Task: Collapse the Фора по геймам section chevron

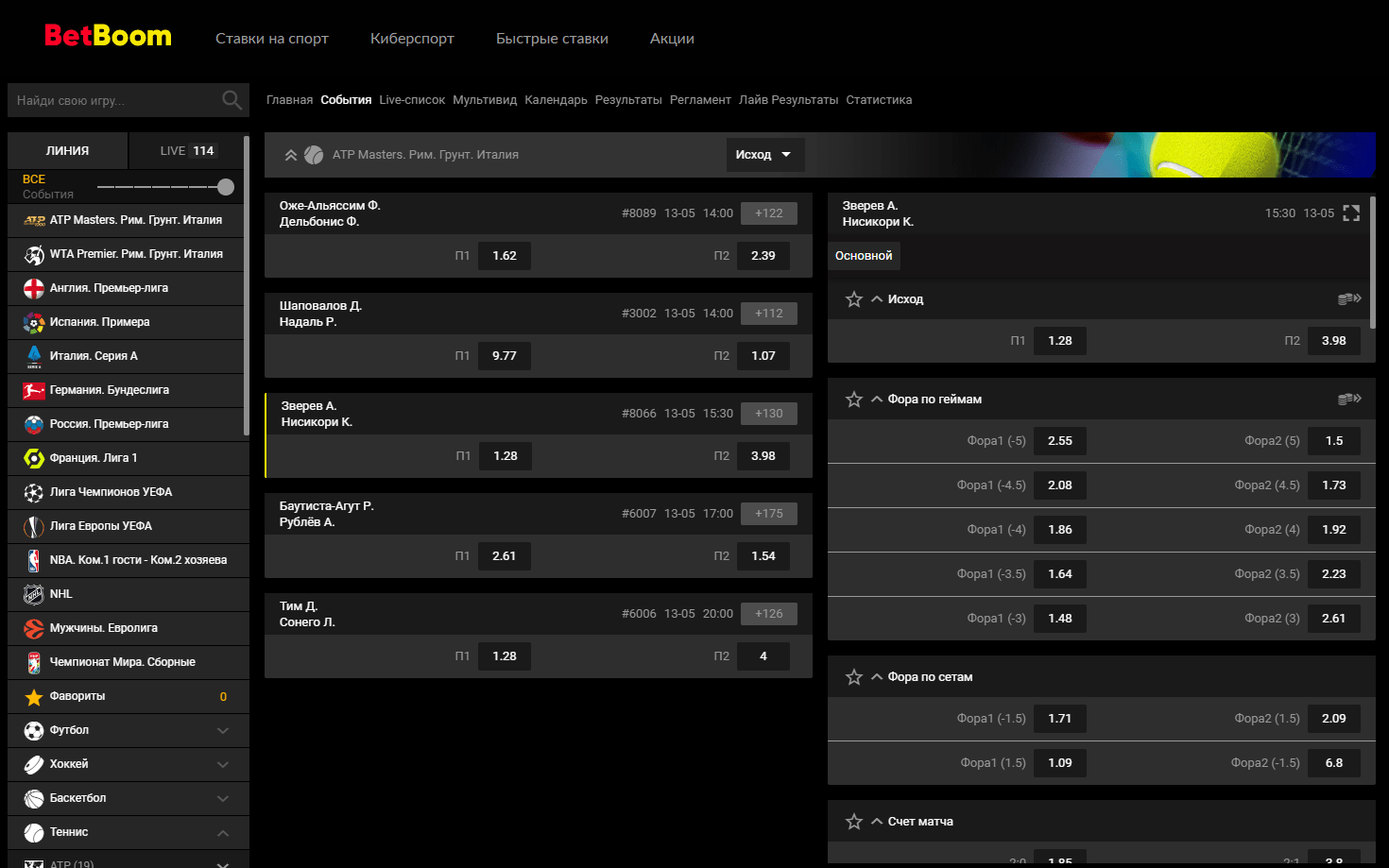Action: click(x=877, y=400)
